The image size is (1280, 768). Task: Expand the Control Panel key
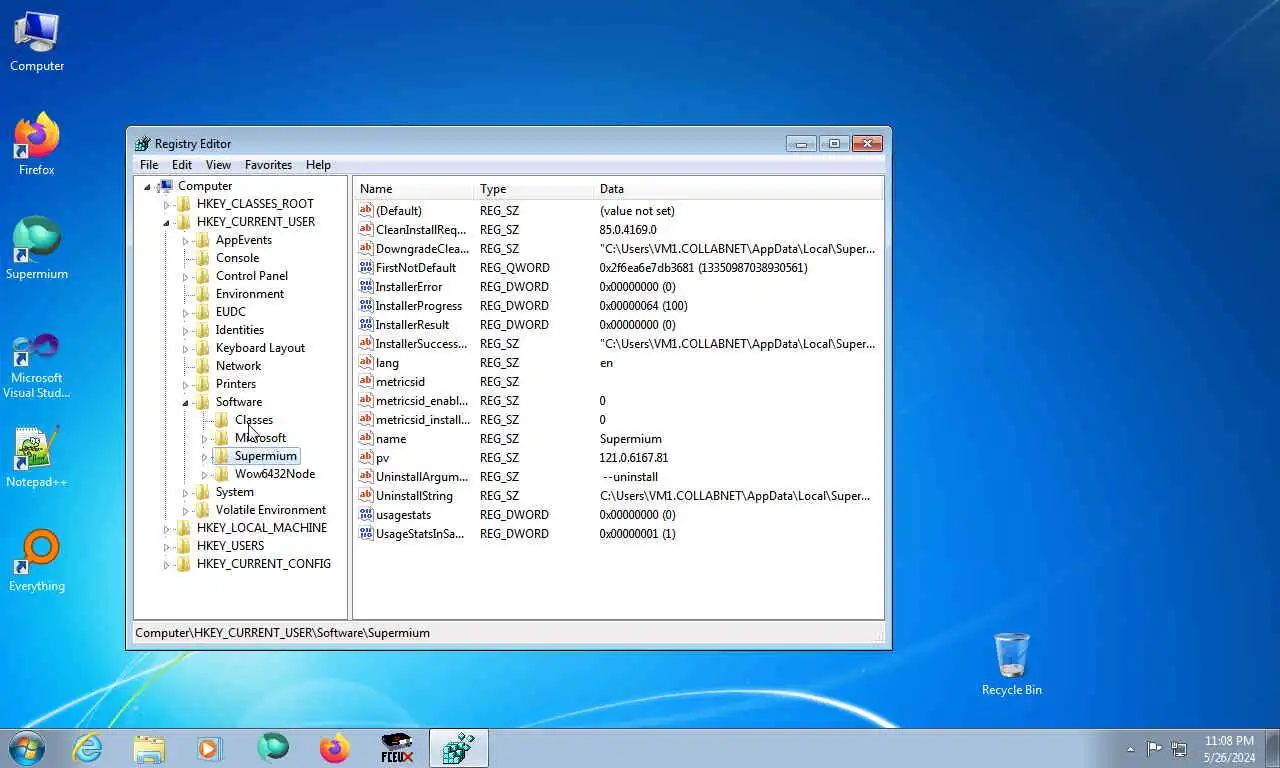pyautogui.click(x=185, y=276)
